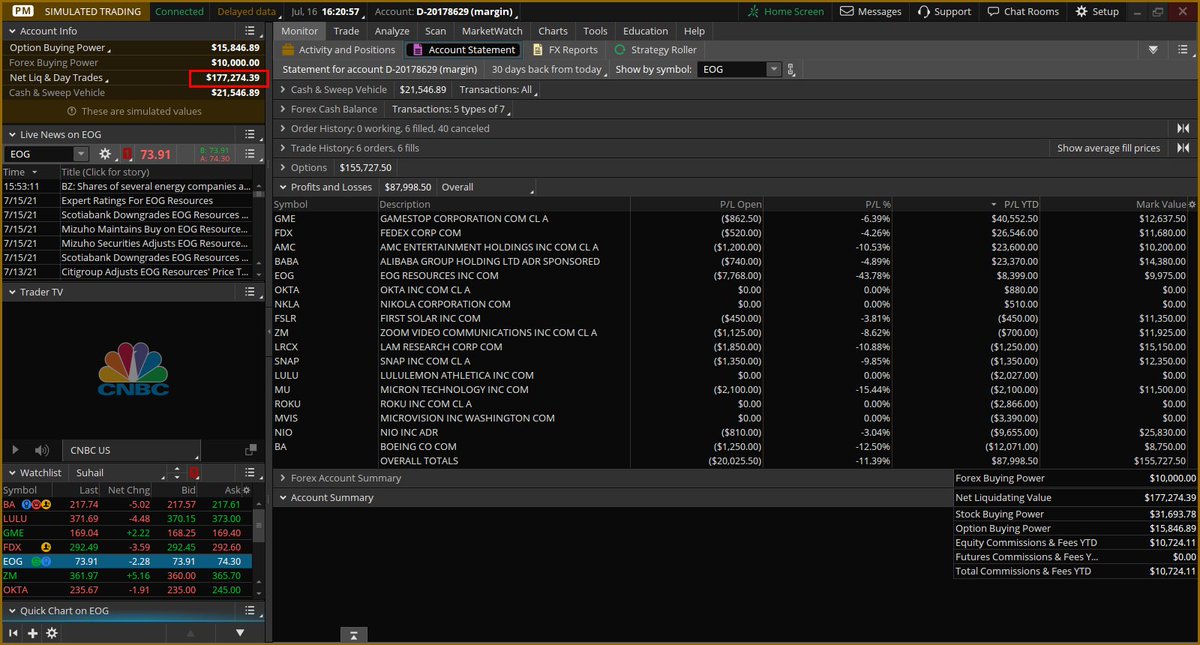Click the Order History collapse-arrows icon
The width and height of the screenshot is (1200, 645).
(1183, 128)
